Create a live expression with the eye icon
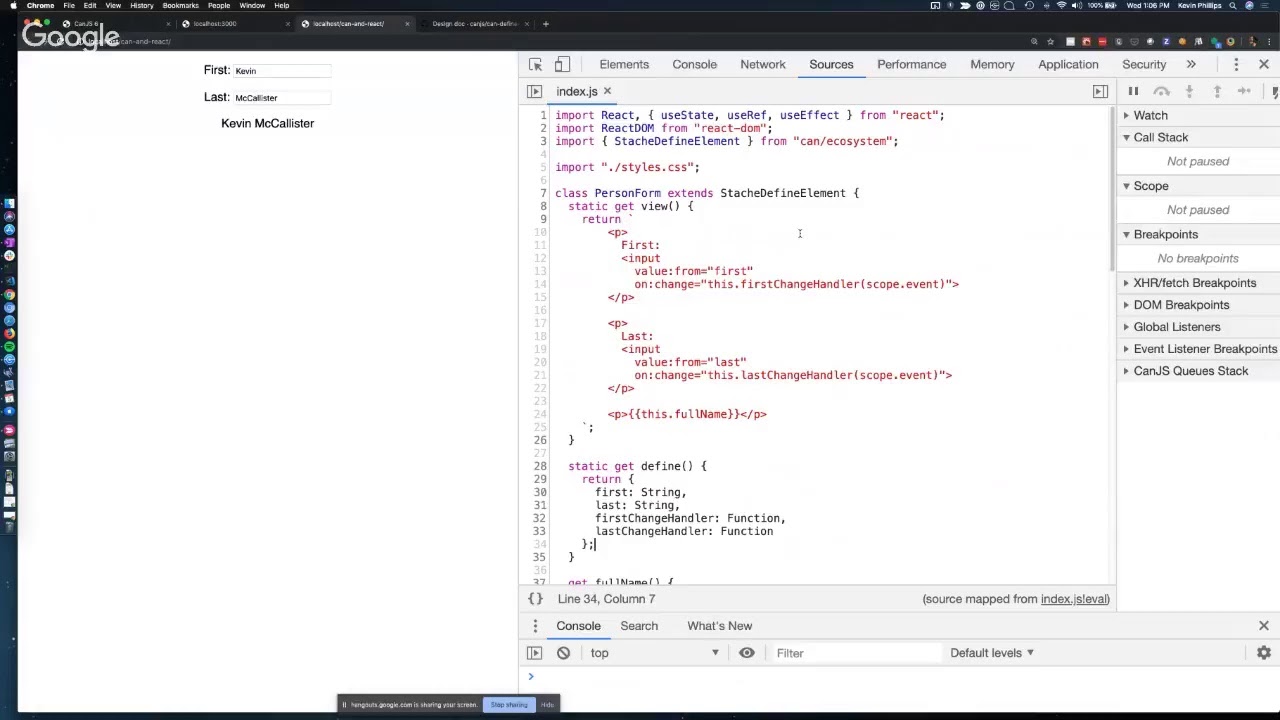This screenshot has height=720, width=1280. [x=746, y=652]
